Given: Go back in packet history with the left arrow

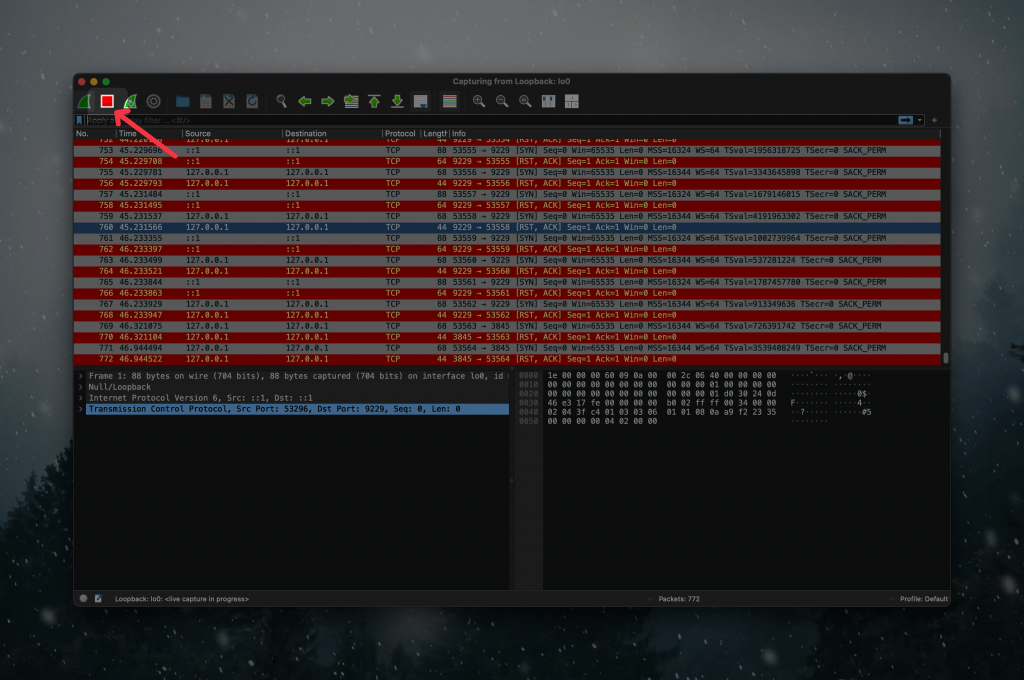Looking at the screenshot, I should click(304, 101).
